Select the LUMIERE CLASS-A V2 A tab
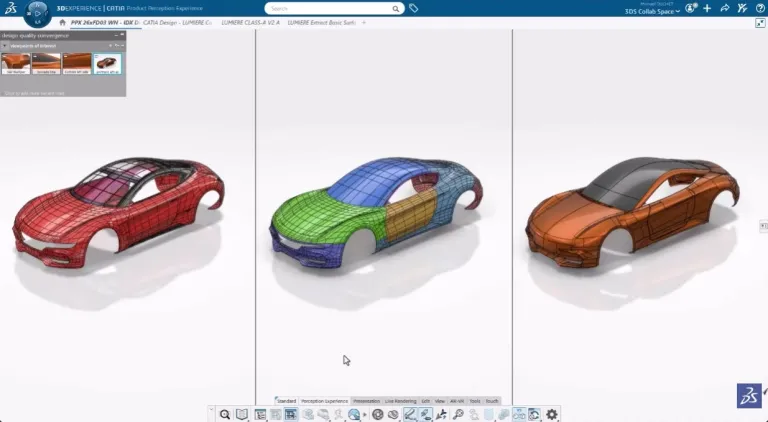768x422 pixels. point(250,23)
